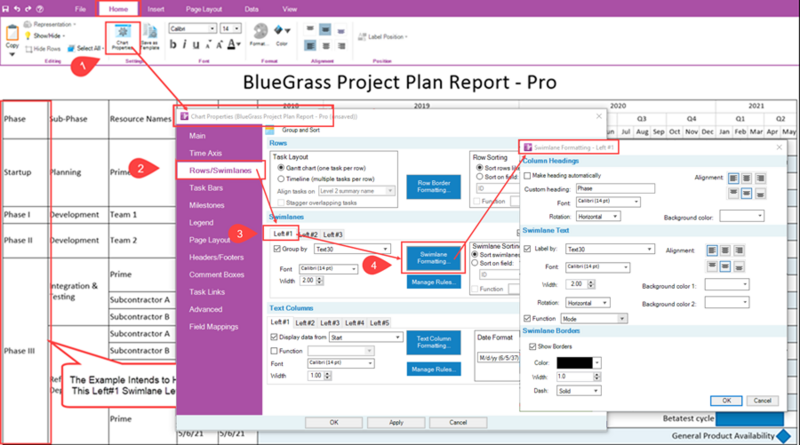Select Task Bars in properties sidebar

point(206,188)
